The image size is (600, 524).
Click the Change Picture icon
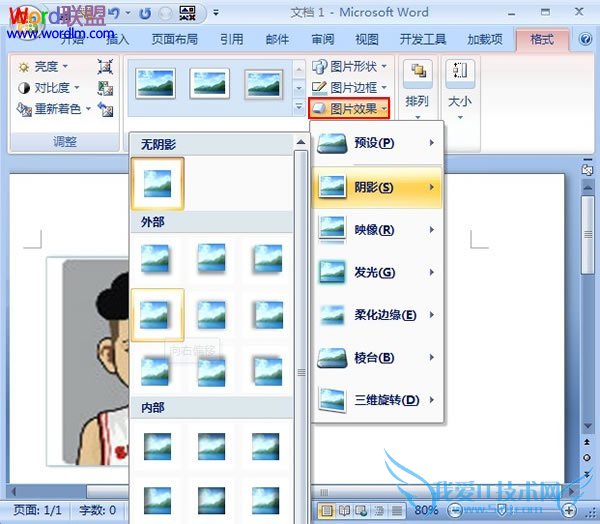click(105, 88)
